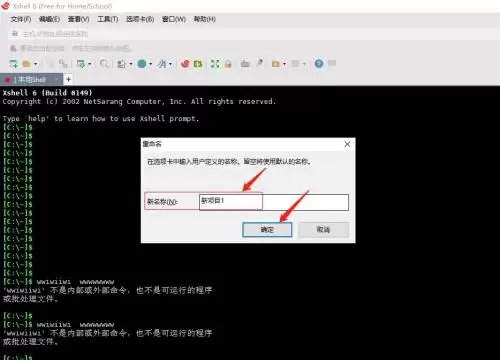500x360 pixels.
Task: Click the green Xftp toolbar icon
Action: tap(198, 63)
